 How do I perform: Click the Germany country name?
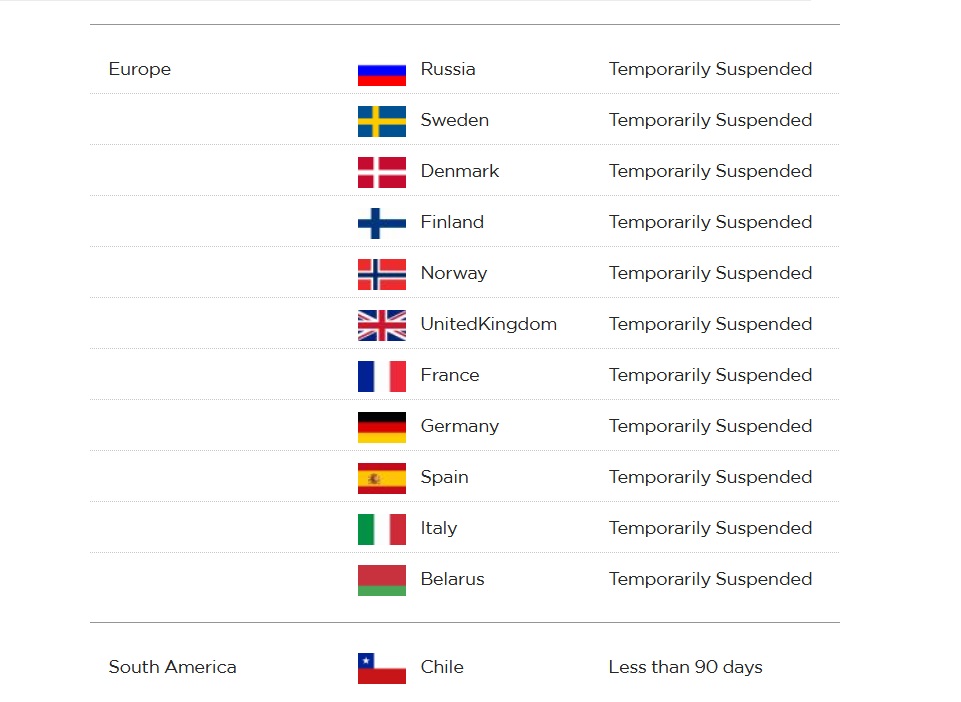click(x=460, y=426)
